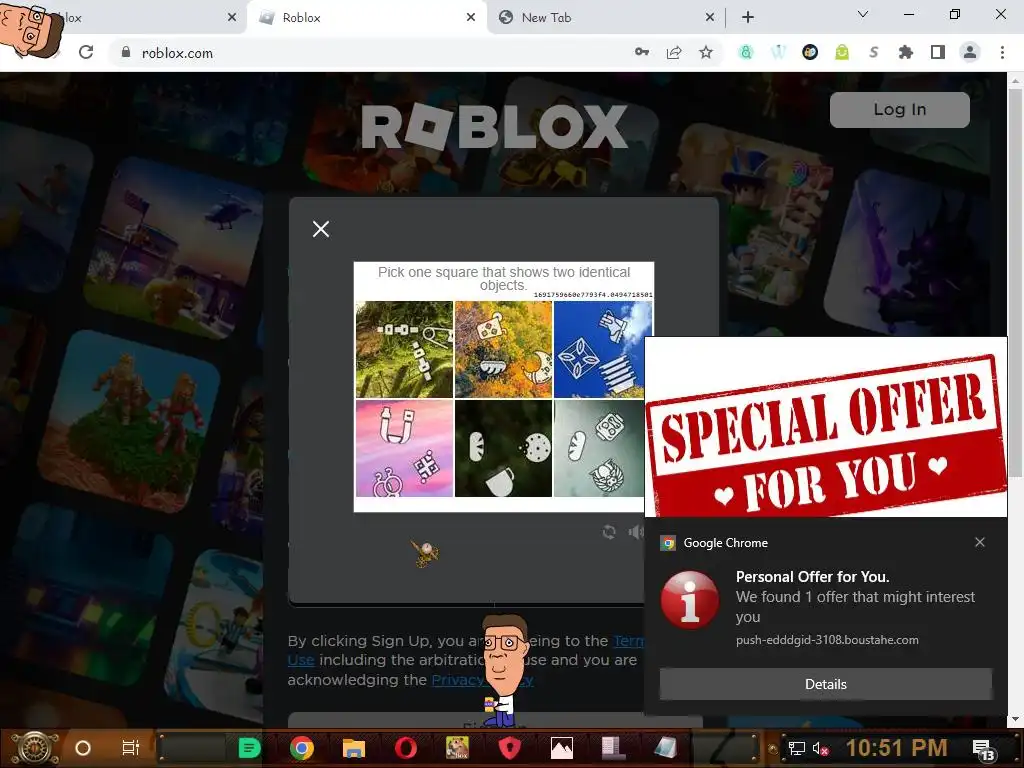Click the Special Offer For You banner

pyautogui.click(x=825, y=427)
